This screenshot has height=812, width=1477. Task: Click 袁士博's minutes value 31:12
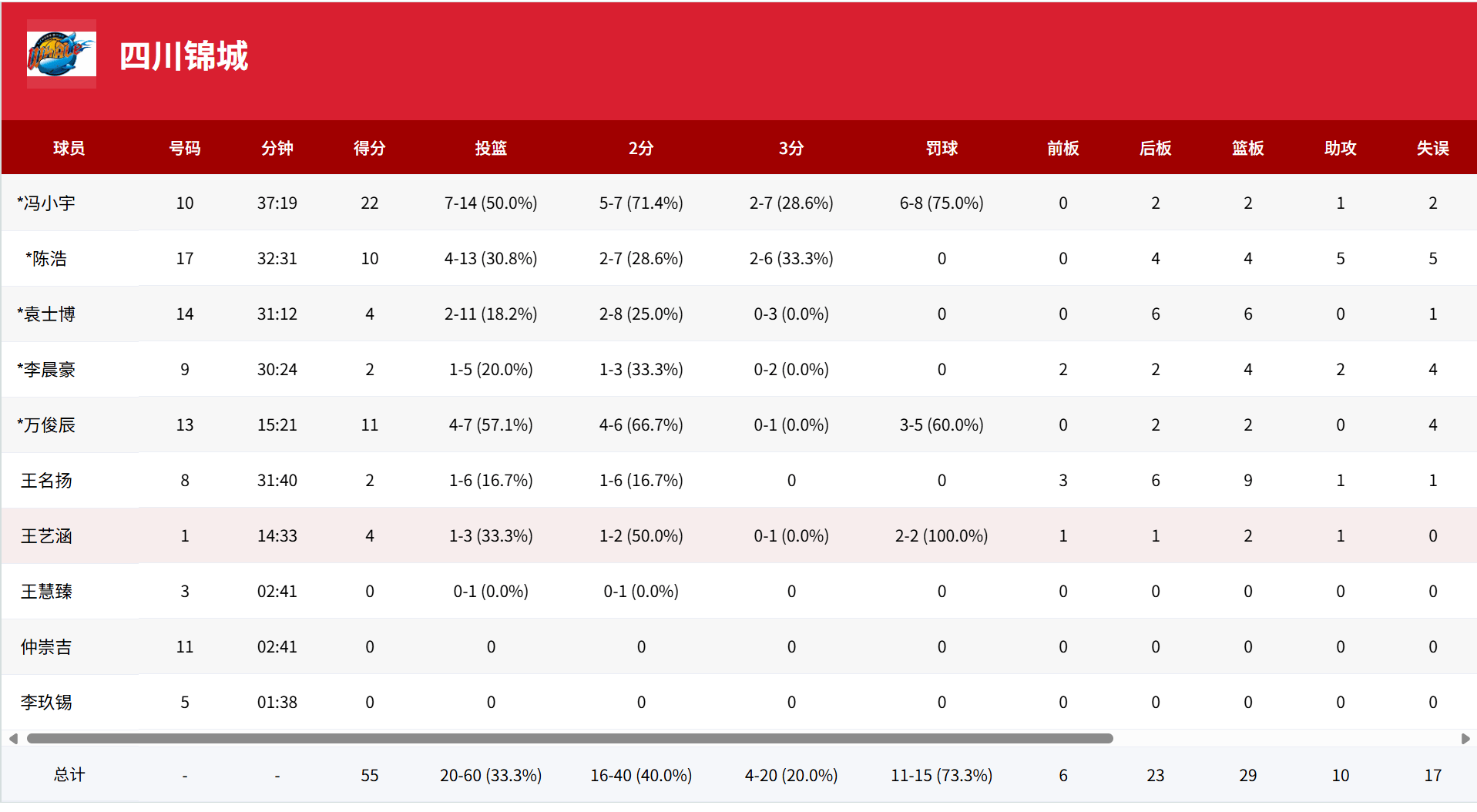[x=277, y=314]
